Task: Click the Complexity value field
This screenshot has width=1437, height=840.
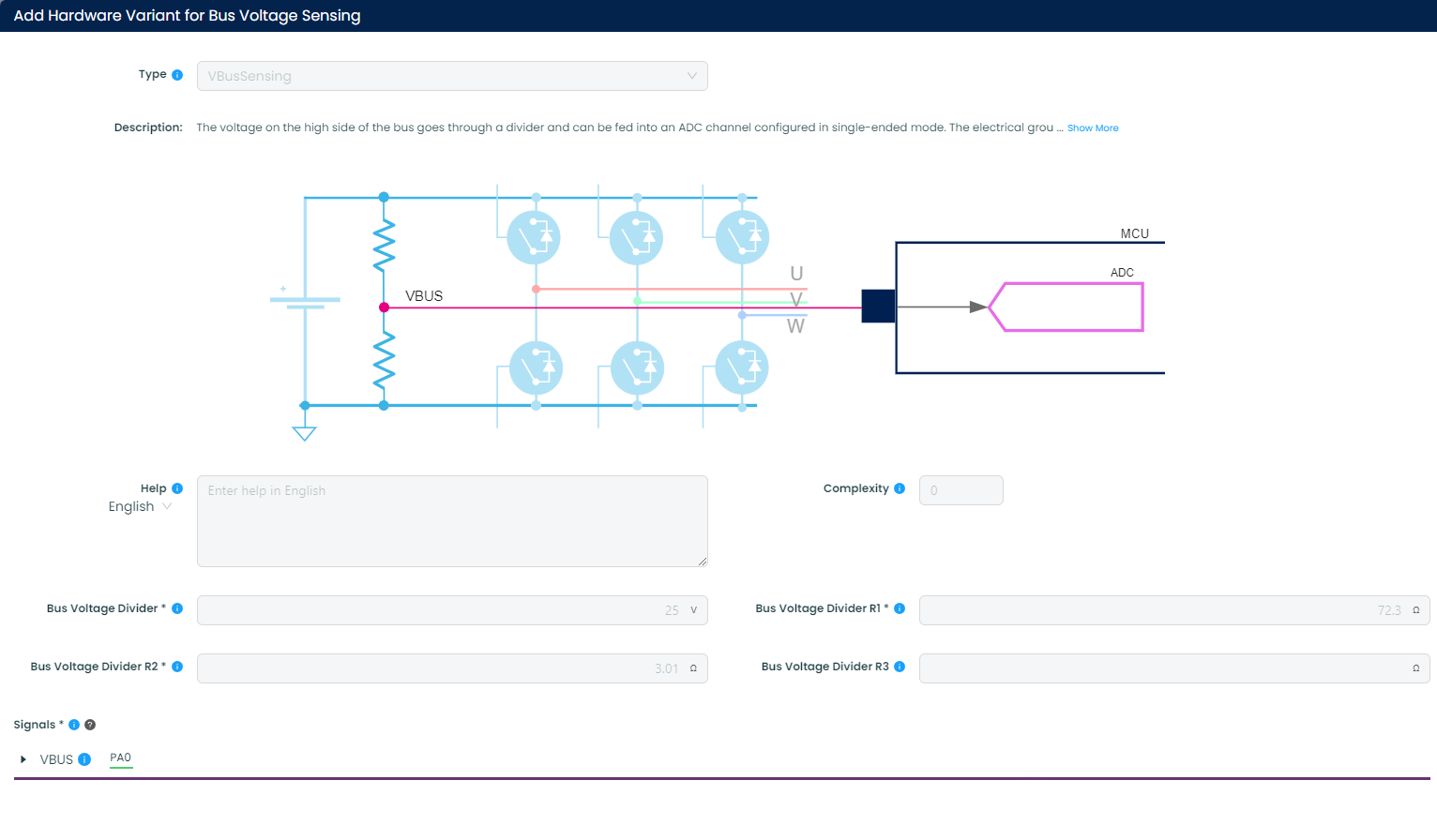Action: 961,489
